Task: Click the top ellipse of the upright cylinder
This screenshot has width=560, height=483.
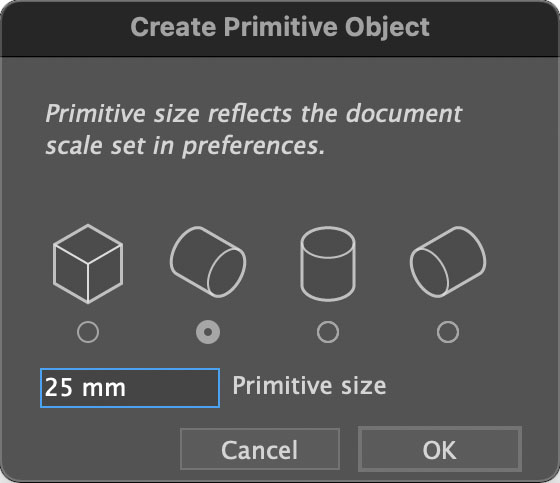Action: click(328, 242)
